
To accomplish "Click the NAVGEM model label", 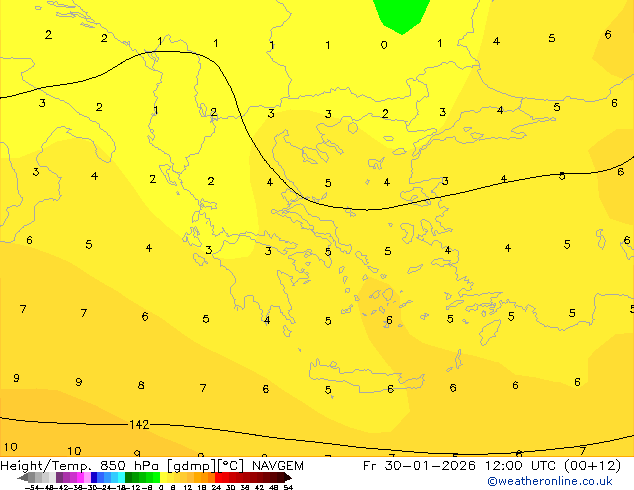I will 278,466.
